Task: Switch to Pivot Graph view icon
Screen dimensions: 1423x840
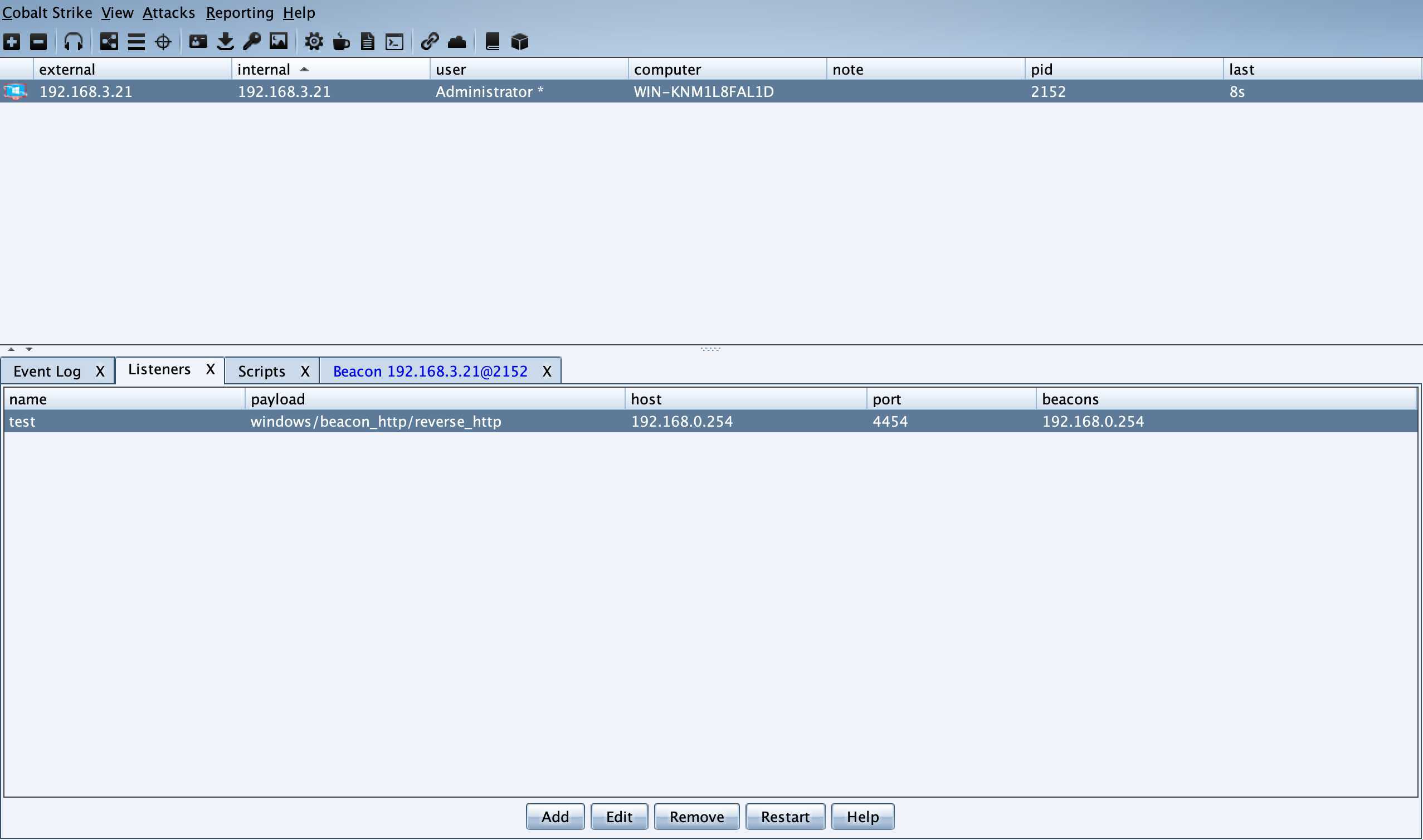Action: click(109, 42)
